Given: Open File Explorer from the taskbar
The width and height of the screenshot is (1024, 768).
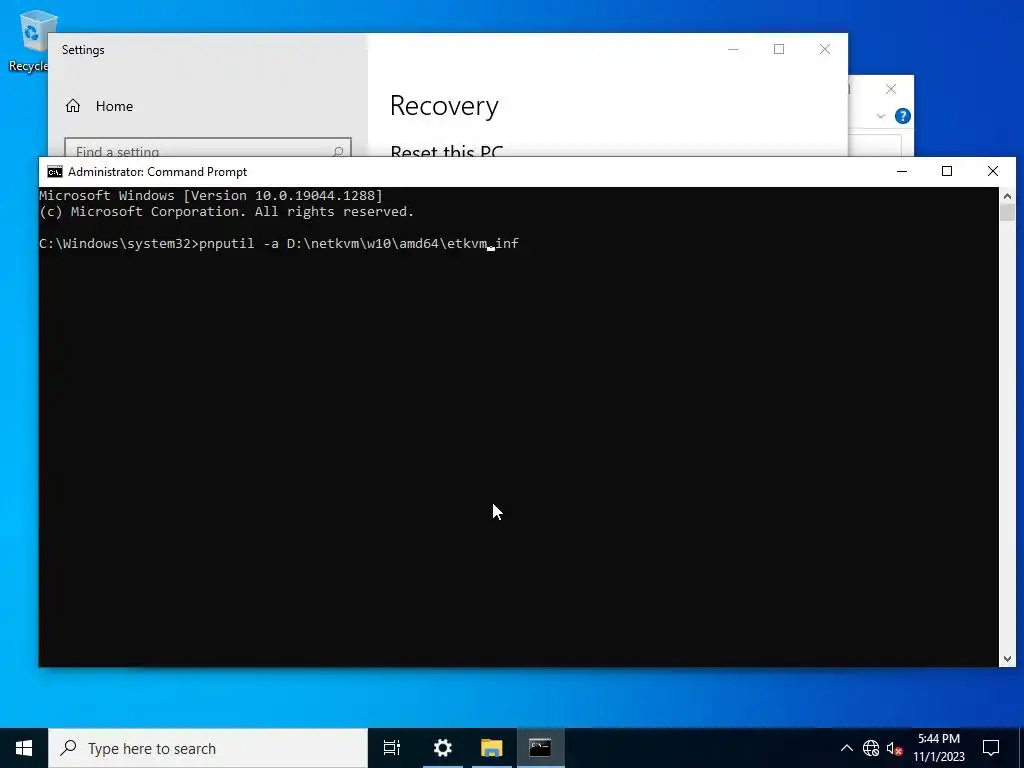Looking at the screenshot, I should pos(492,748).
